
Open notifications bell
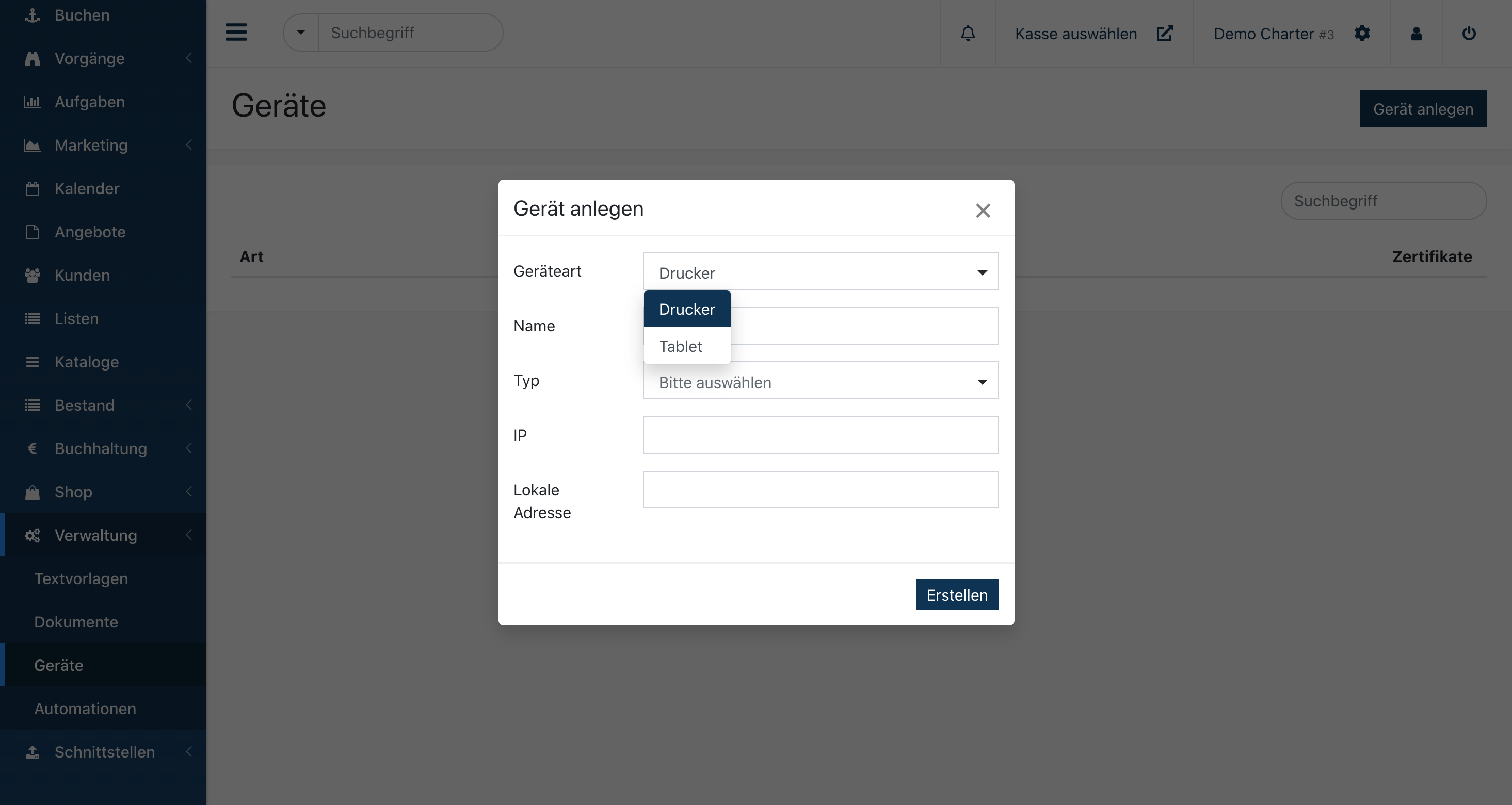pyautogui.click(x=968, y=34)
